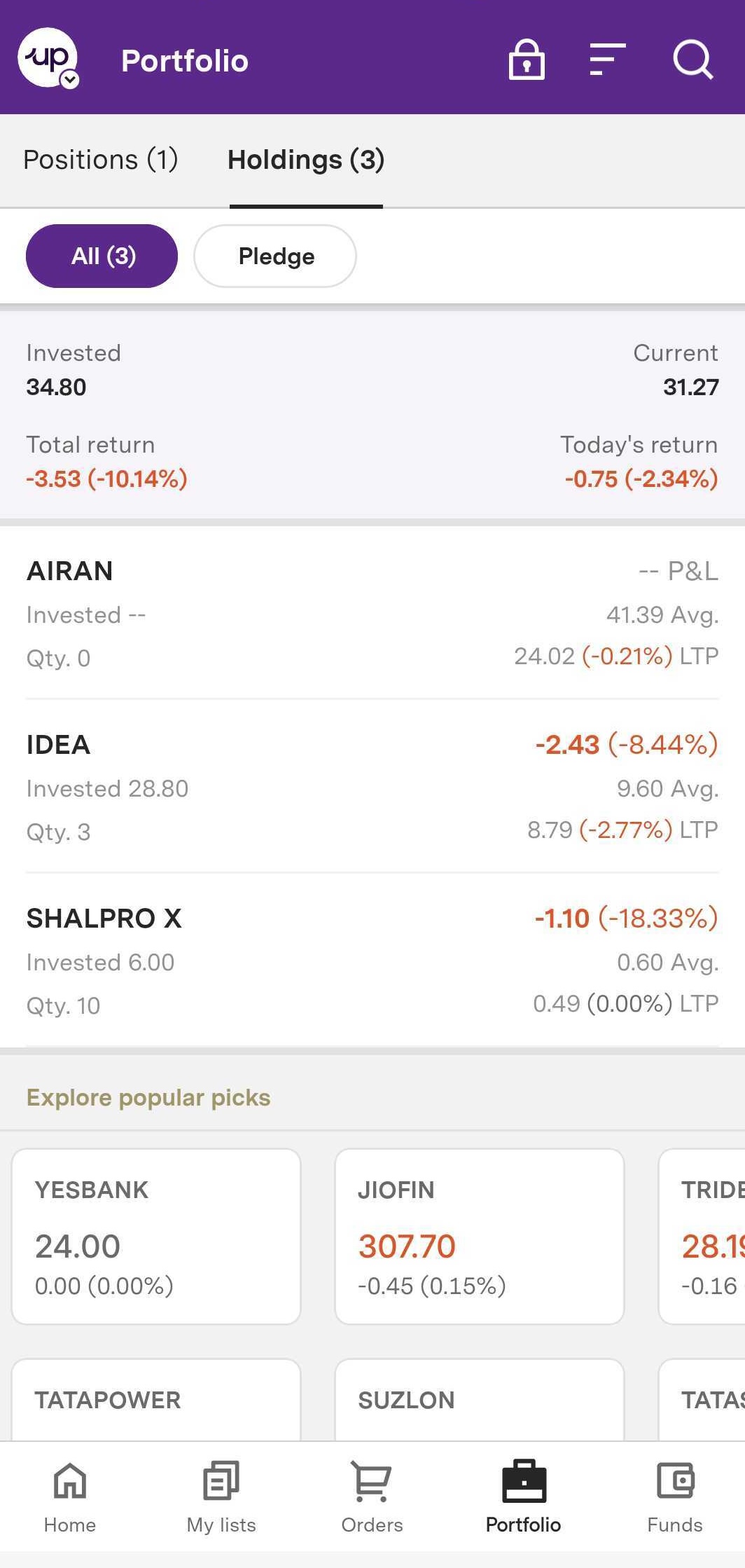This screenshot has width=745, height=1568.
Task: Open the IDEA holding details
Action: coord(372,788)
